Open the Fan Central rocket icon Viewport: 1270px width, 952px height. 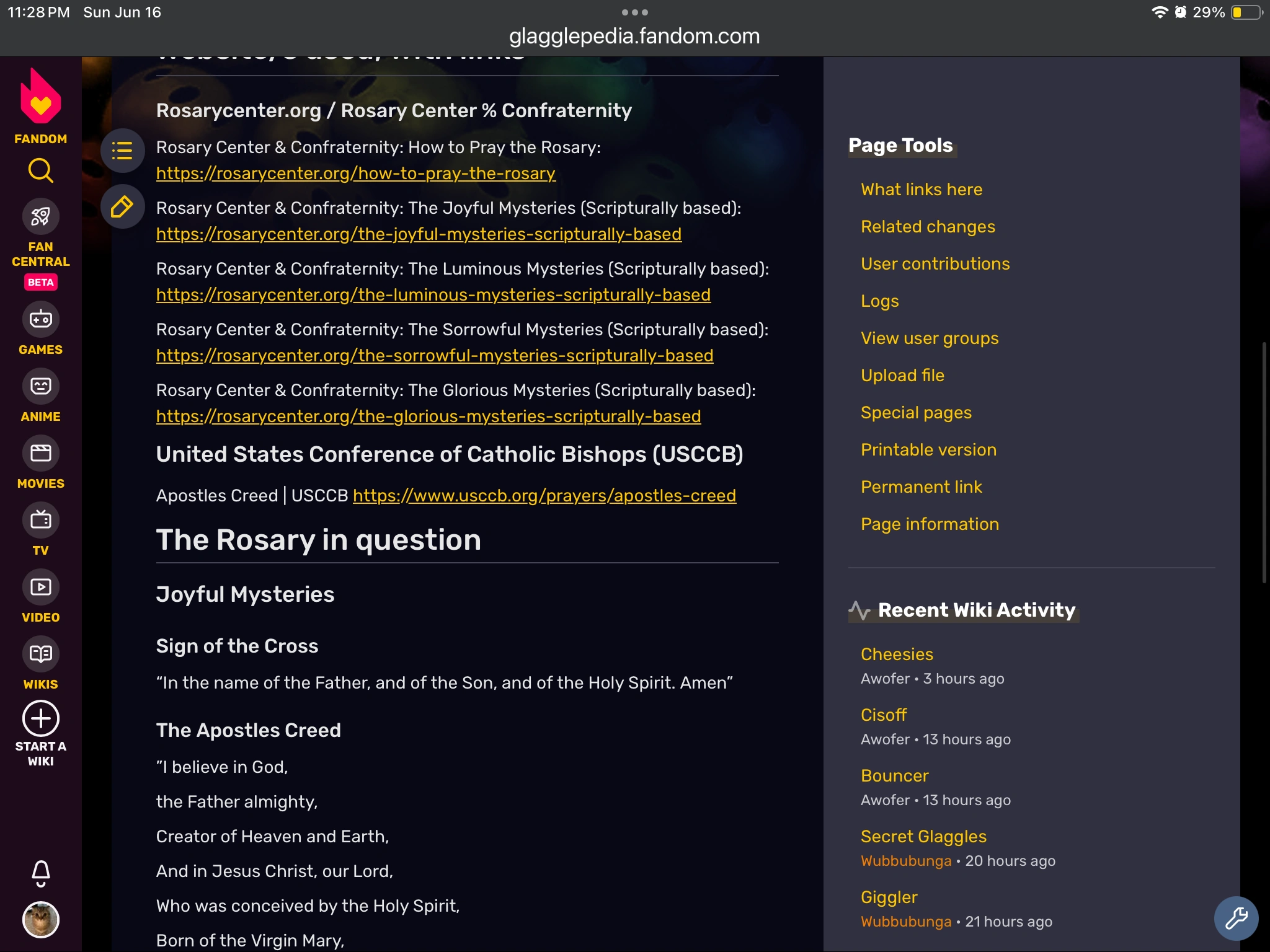coord(41,216)
